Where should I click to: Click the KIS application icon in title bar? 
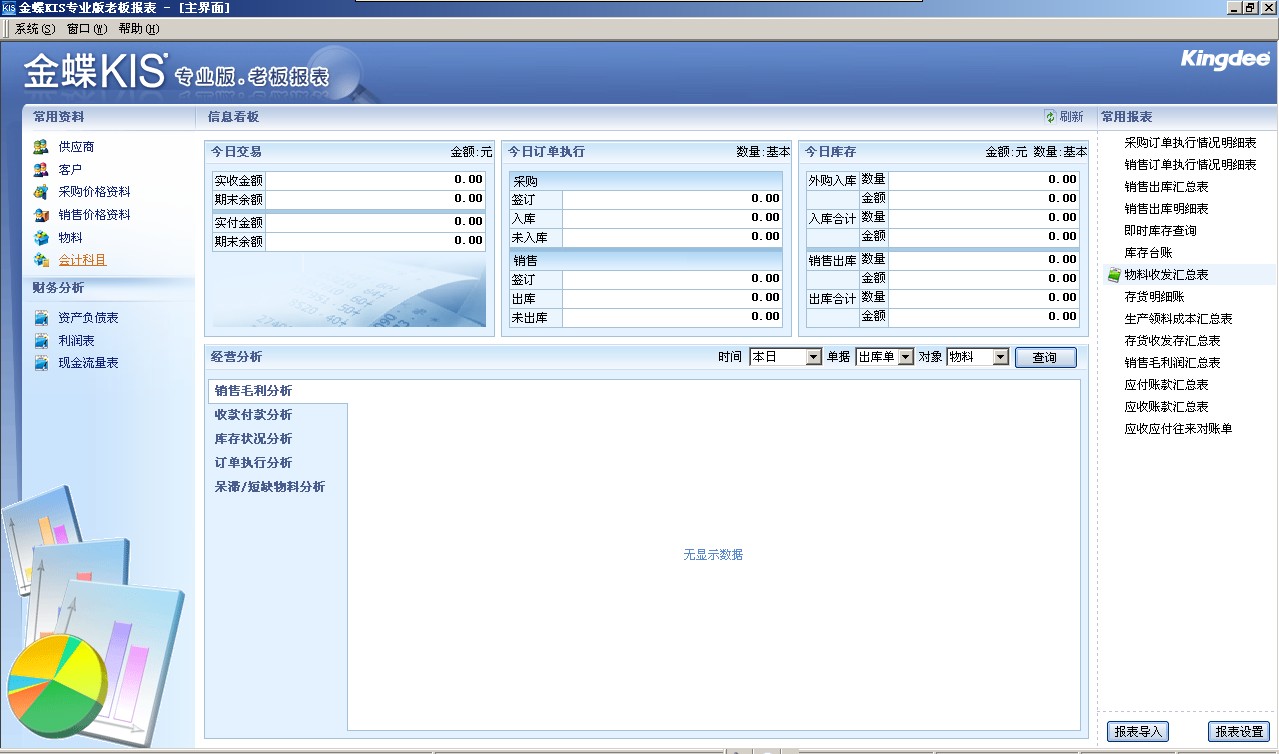pos(9,8)
